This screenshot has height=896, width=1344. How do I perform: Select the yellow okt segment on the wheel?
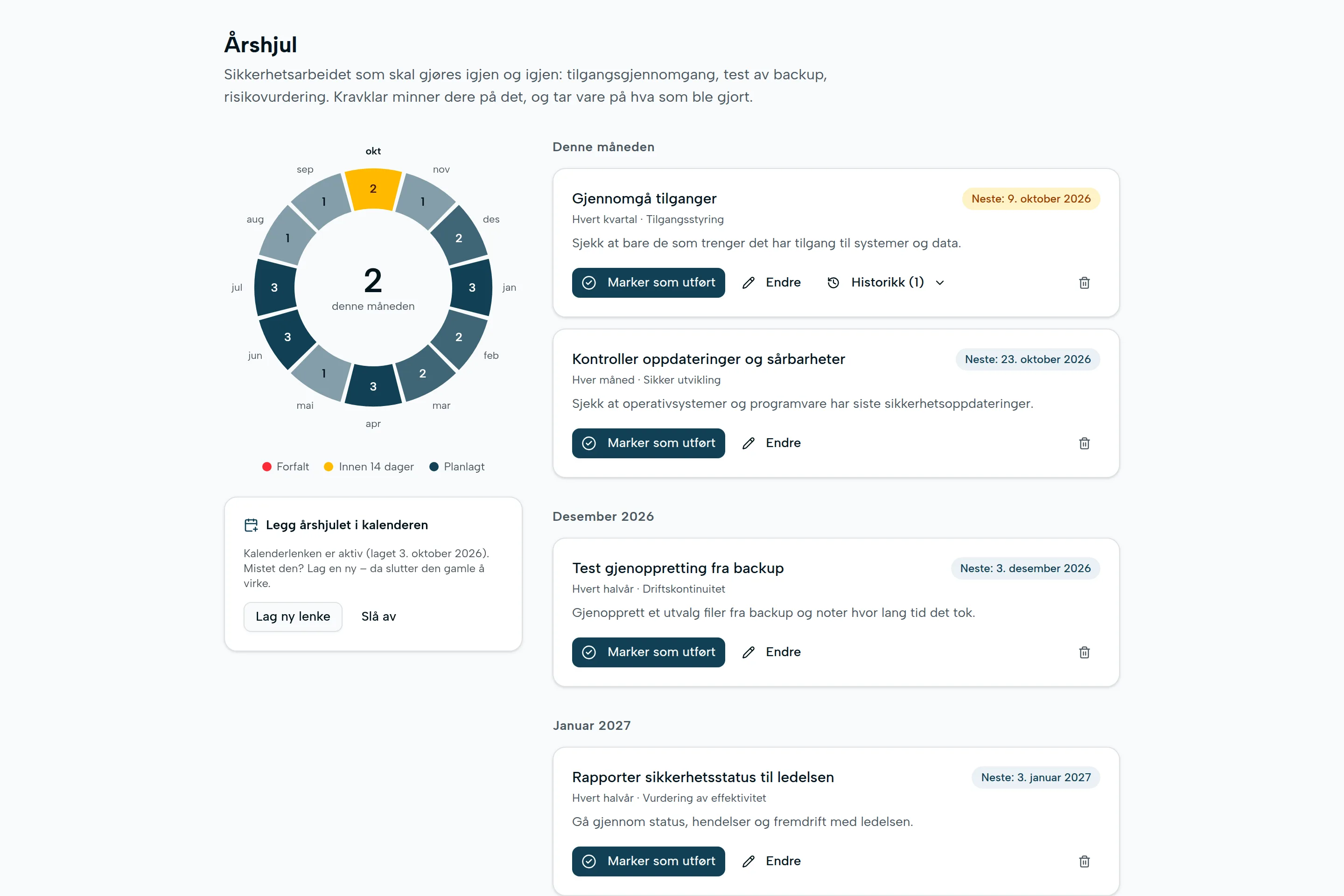tap(373, 189)
